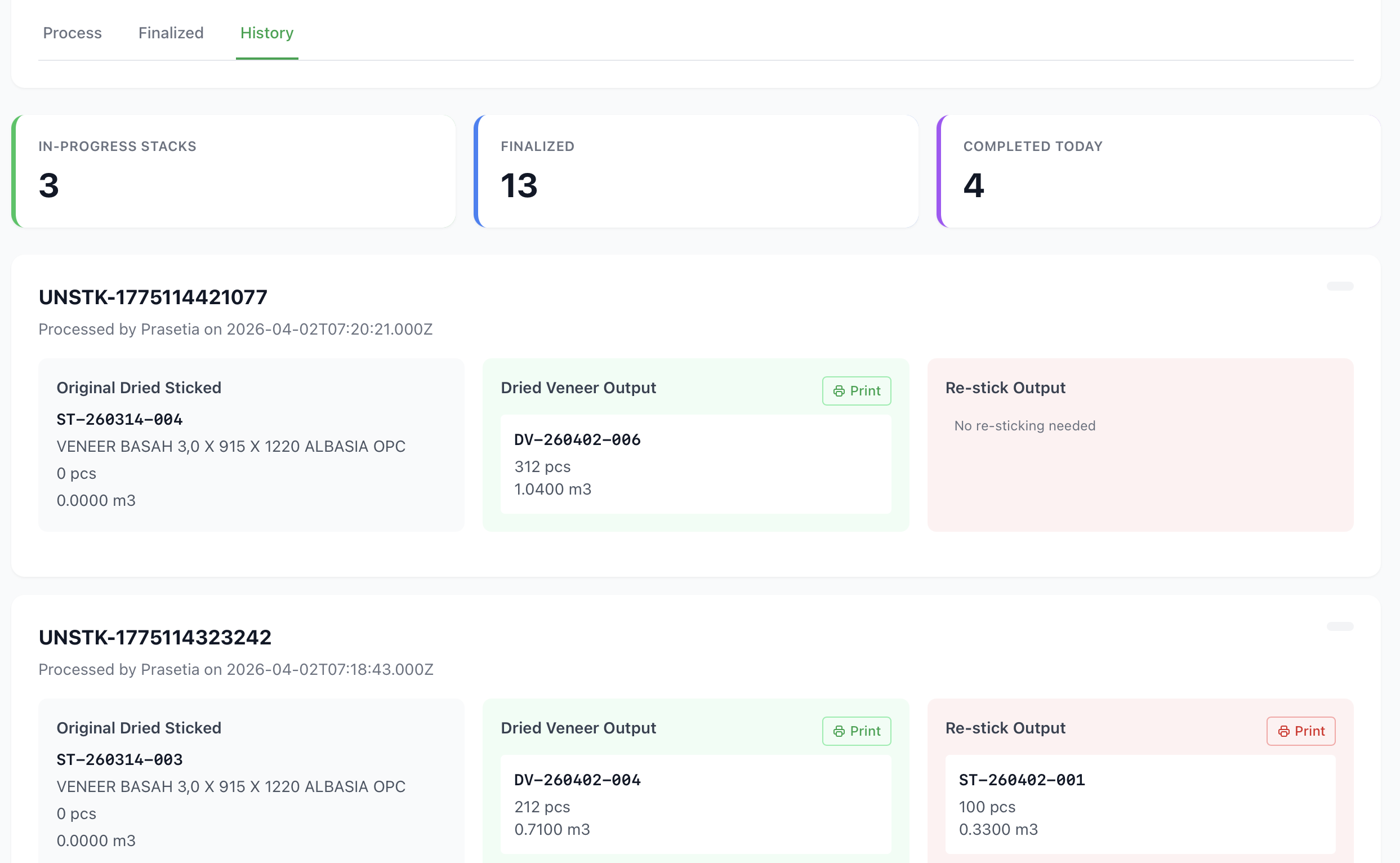Image resolution: width=1400 pixels, height=863 pixels.
Task: Click printer icon in DV-260402-006 Print button
Action: coord(839,391)
